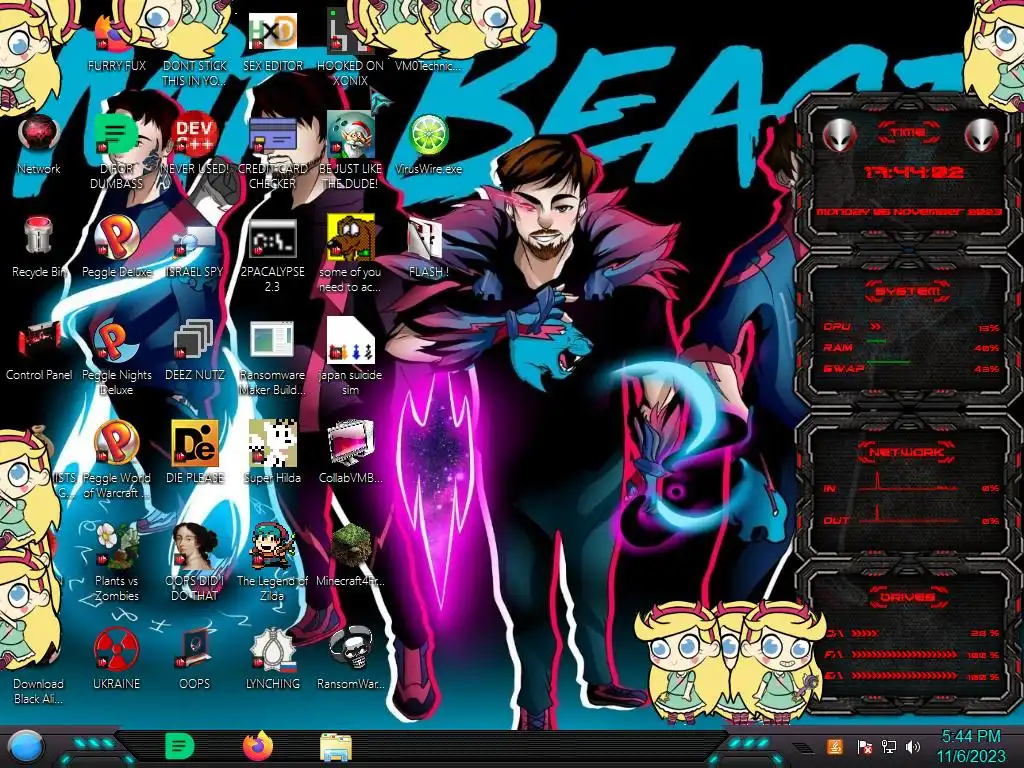The height and width of the screenshot is (768, 1024).
Task: Launch Firefox from the taskbar
Action: coord(258,746)
